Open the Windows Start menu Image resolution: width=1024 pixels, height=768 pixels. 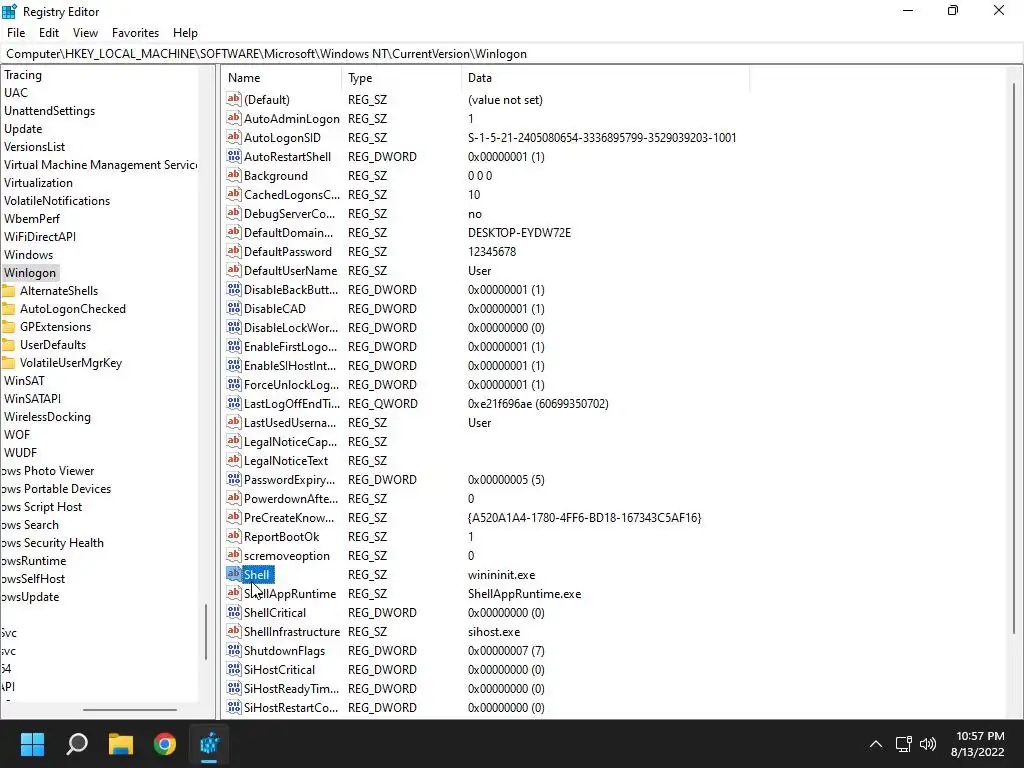pos(32,744)
